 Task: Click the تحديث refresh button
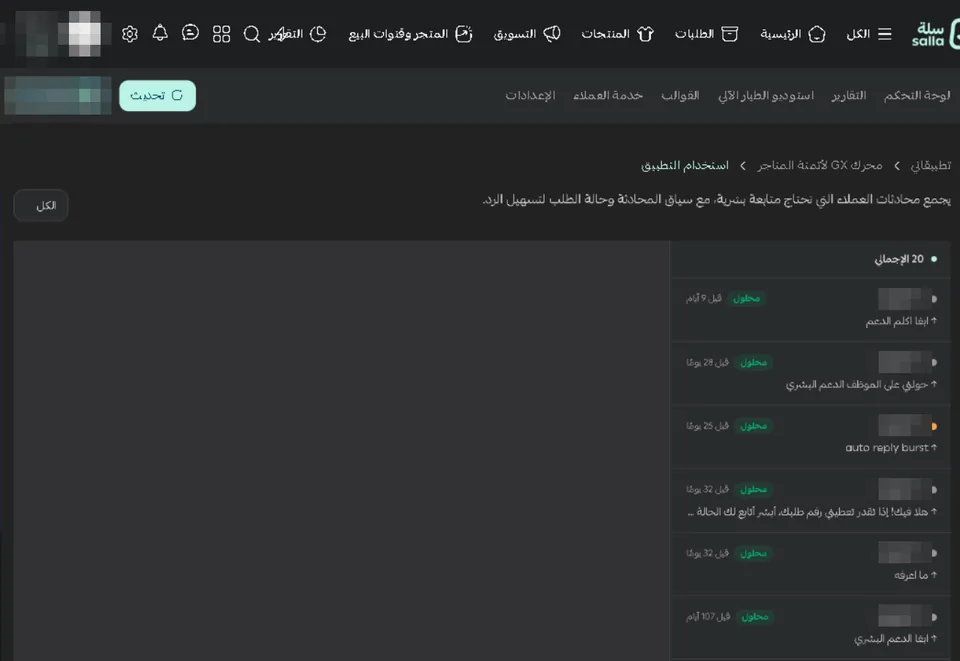157,95
